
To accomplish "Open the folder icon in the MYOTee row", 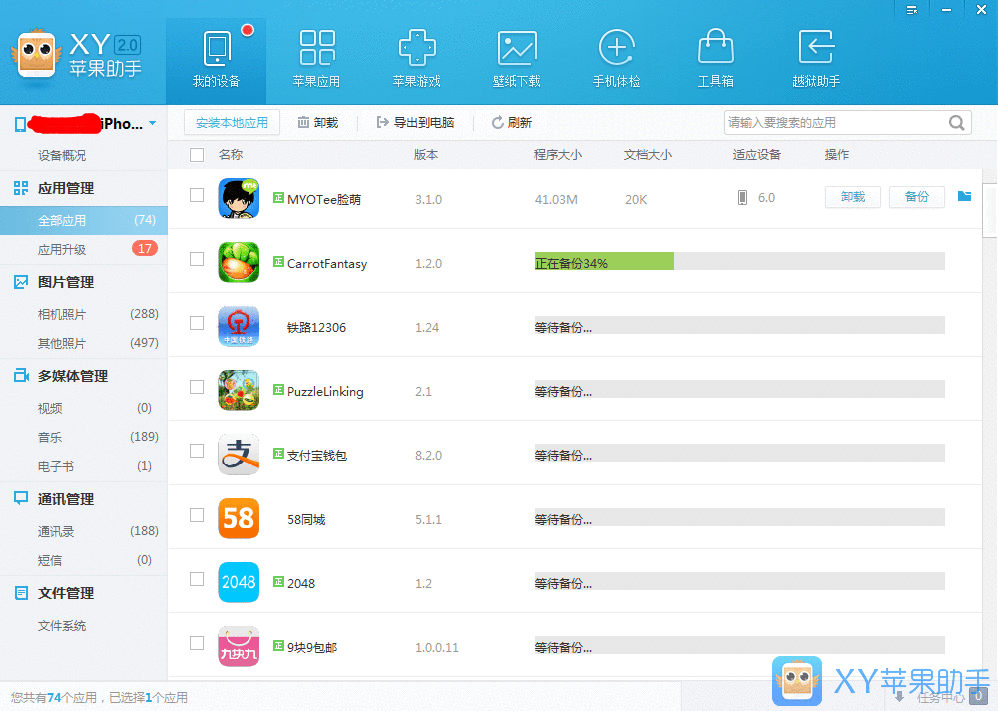I will coord(963,198).
